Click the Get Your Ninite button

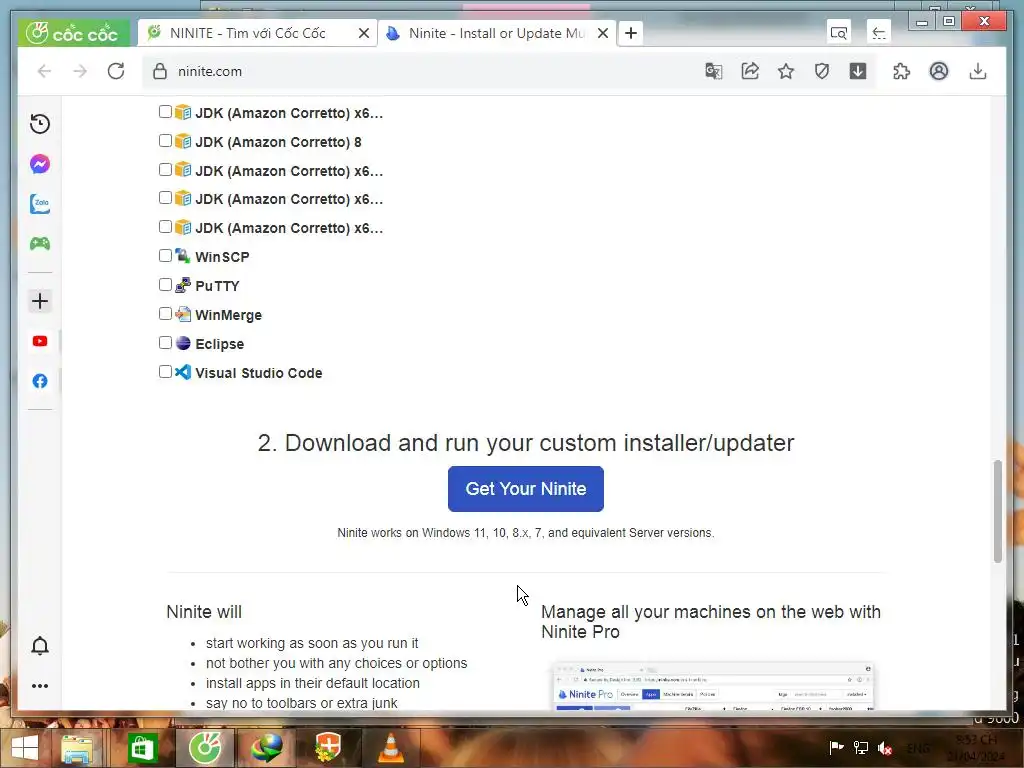(x=526, y=488)
